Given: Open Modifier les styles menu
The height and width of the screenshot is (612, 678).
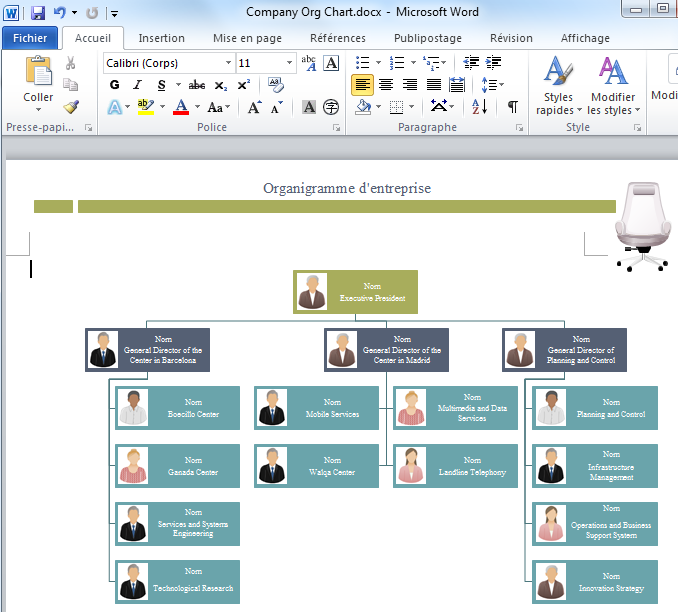Looking at the screenshot, I should [613, 86].
